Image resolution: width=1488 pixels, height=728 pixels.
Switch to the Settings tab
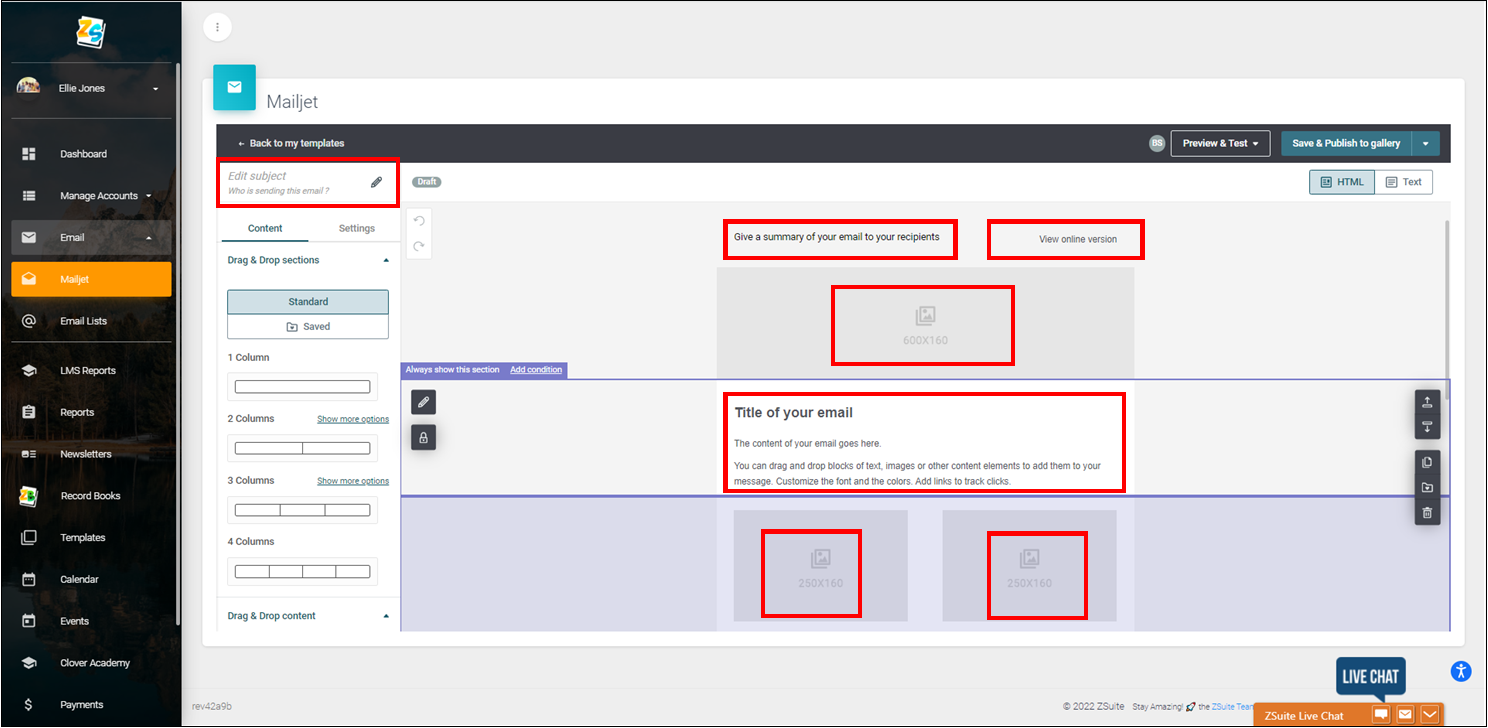[356, 228]
